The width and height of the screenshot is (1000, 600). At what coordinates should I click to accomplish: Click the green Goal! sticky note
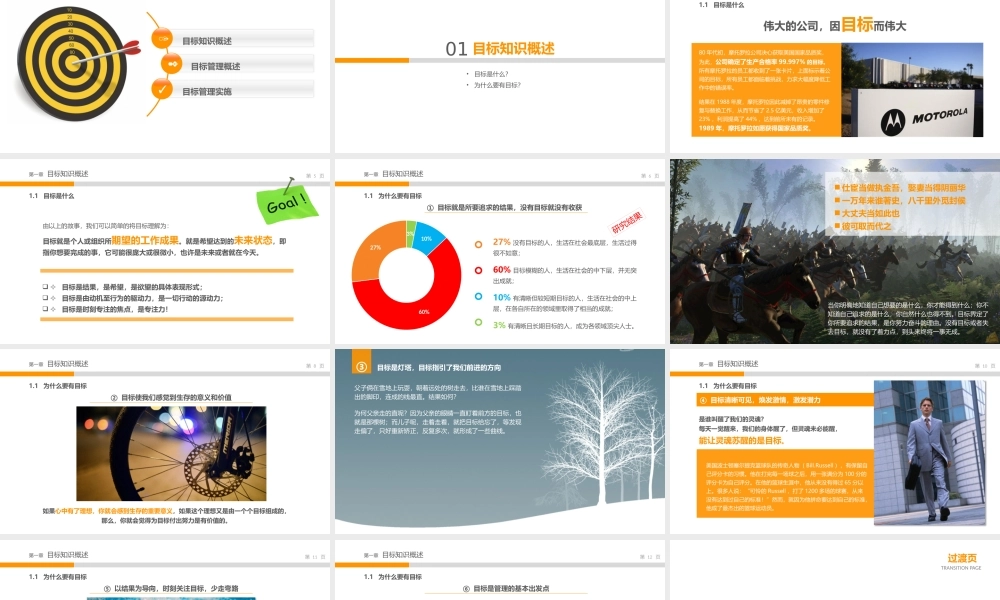[x=286, y=204]
